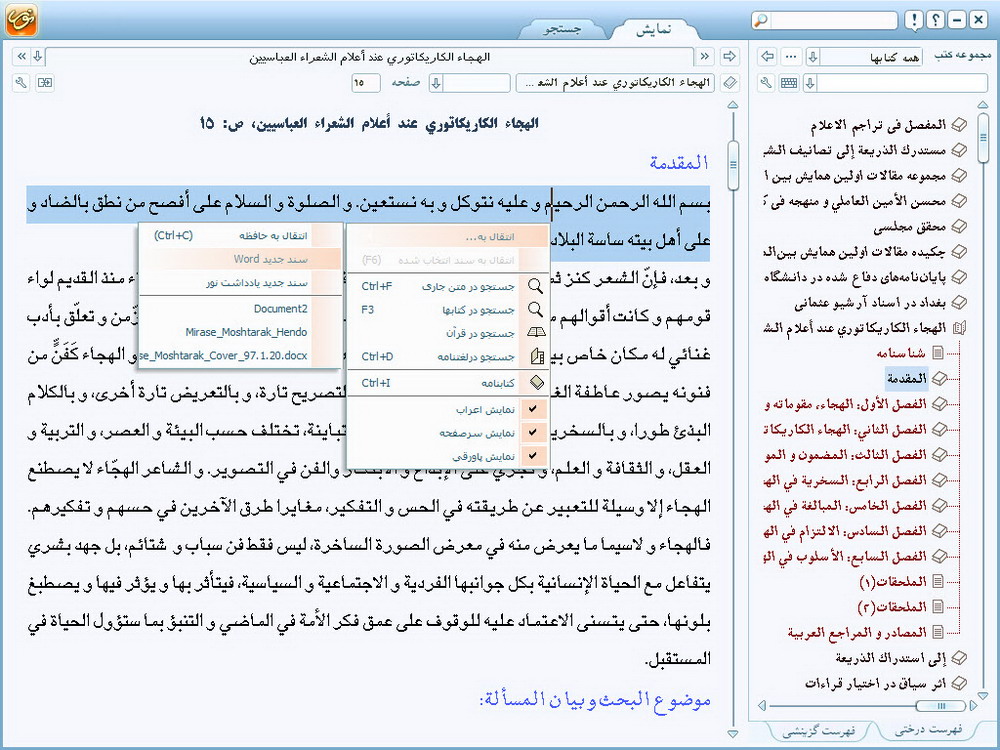
Task: Click the page icon beside شناسنامه
Action: (x=938, y=353)
